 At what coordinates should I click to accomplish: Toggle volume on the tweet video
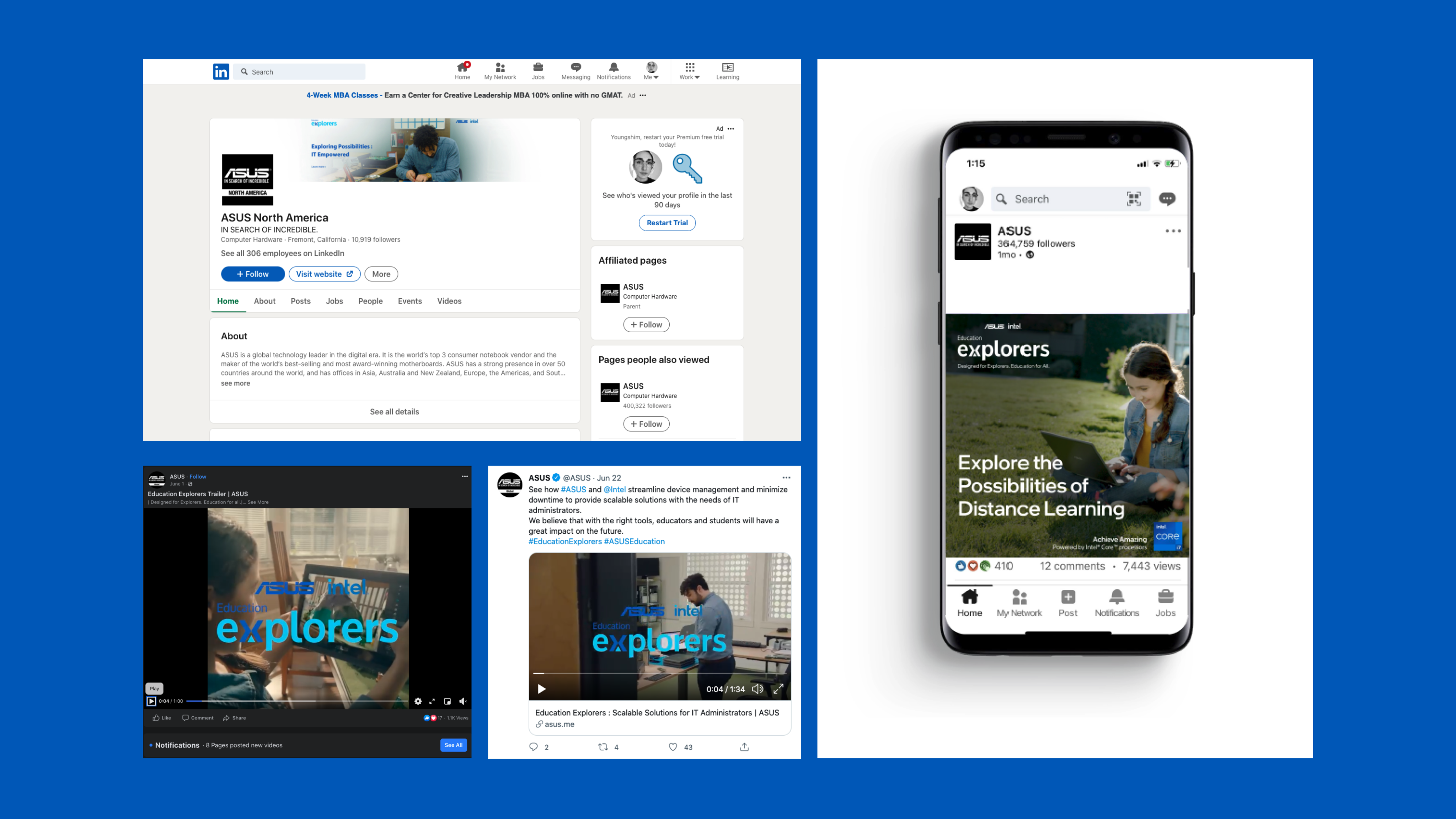point(758,689)
